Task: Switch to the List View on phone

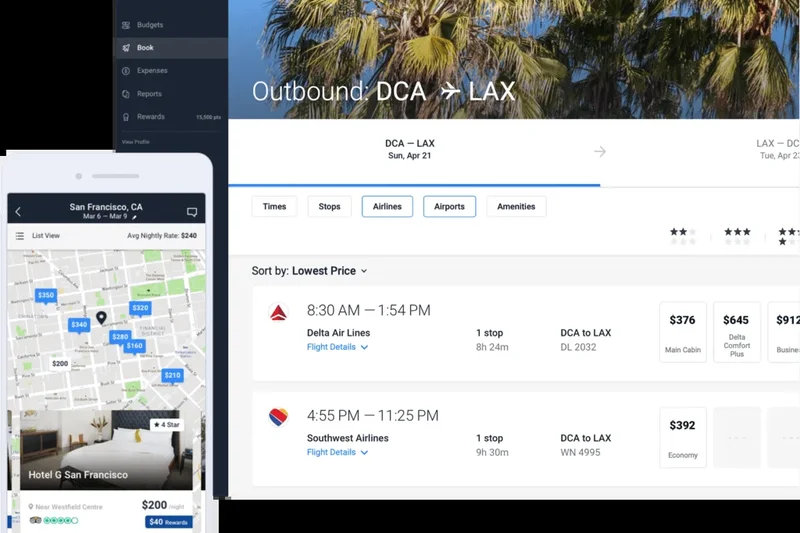Action: coord(38,236)
